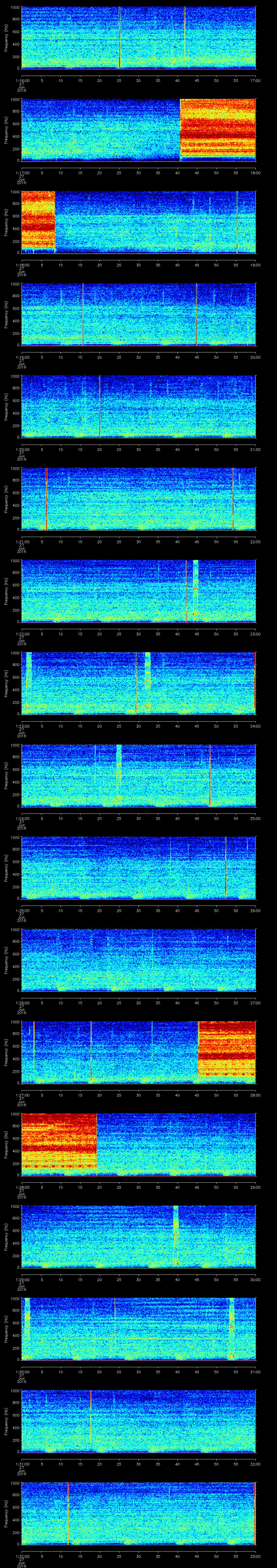This screenshot has width=277, height=1568.
Task: Click Frequency (Hz) axis label of 1:26 spectrogram
Action: 7,960
